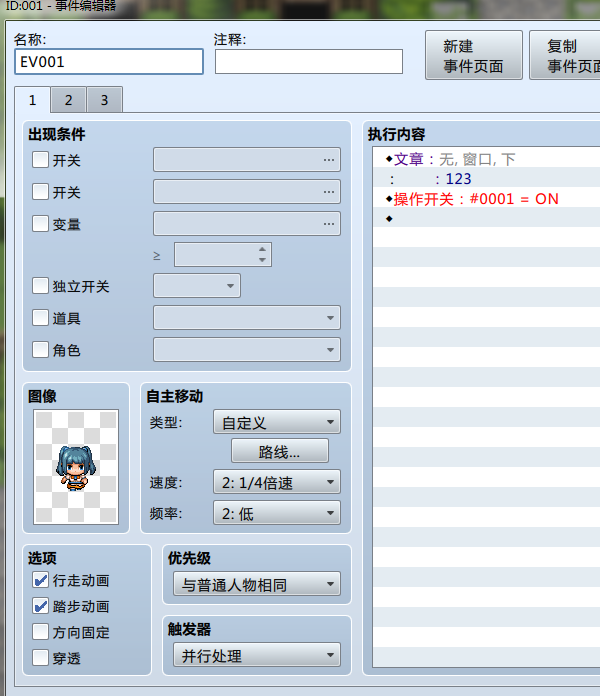Click the 新建事件页面 button
600x696 pixels.
pos(474,55)
